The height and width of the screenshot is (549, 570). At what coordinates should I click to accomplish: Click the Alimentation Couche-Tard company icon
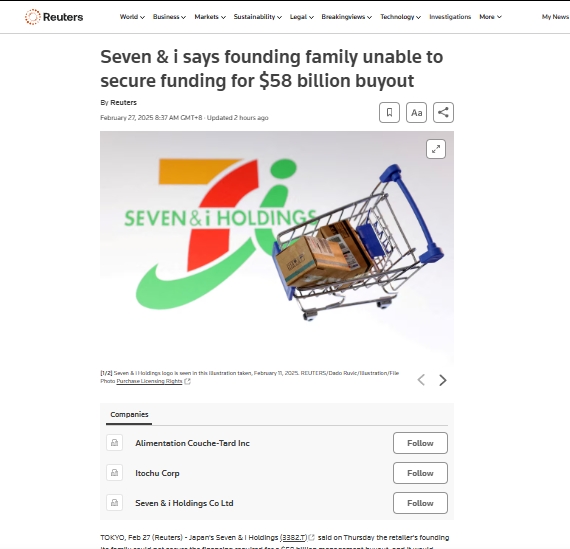115,442
